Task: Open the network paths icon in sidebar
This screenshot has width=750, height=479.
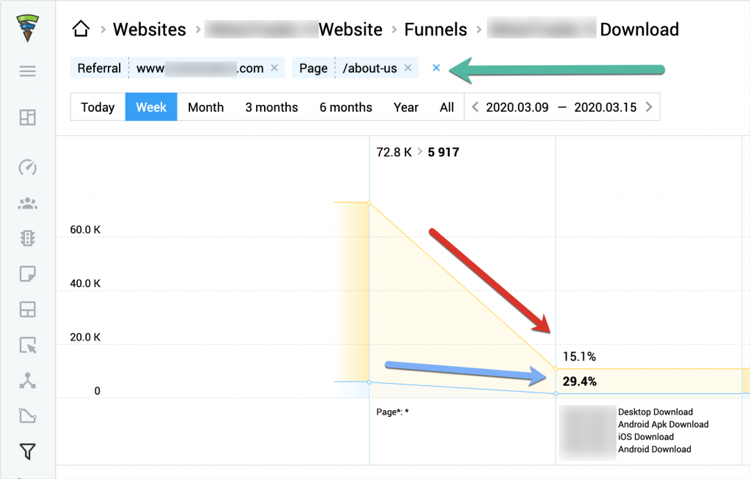Action: pyautogui.click(x=28, y=381)
